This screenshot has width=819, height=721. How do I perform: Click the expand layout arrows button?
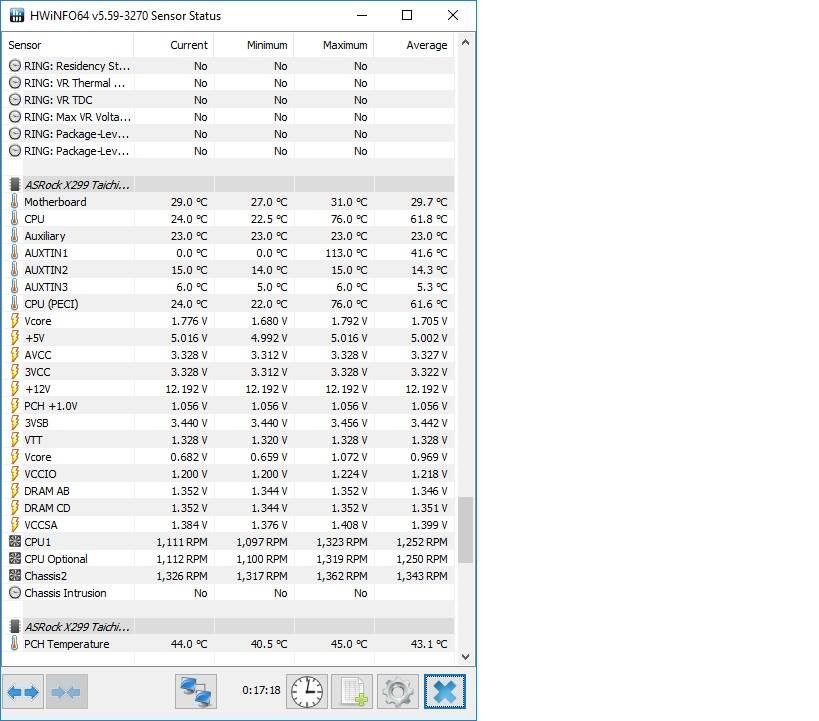[24, 692]
